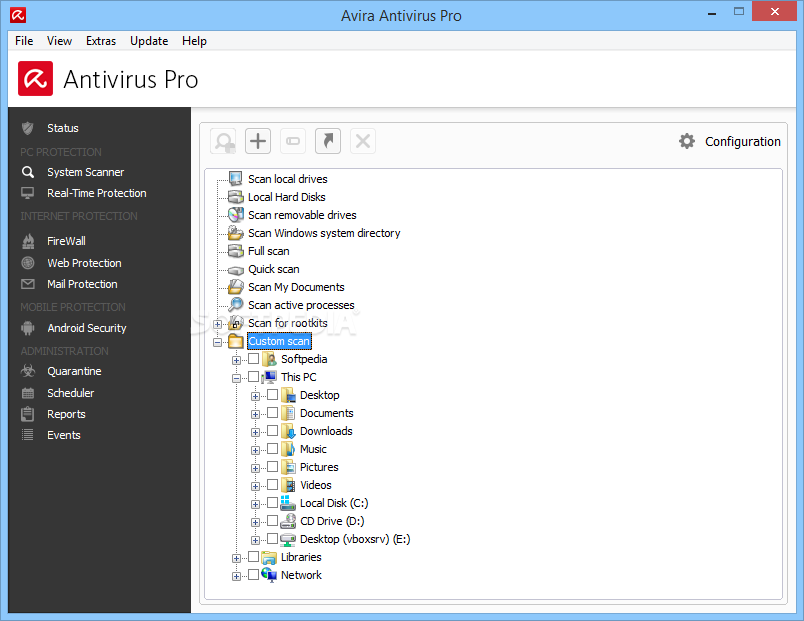Click the Configuration gear icon
The width and height of the screenshot is (804, 621).
point(687,141)
